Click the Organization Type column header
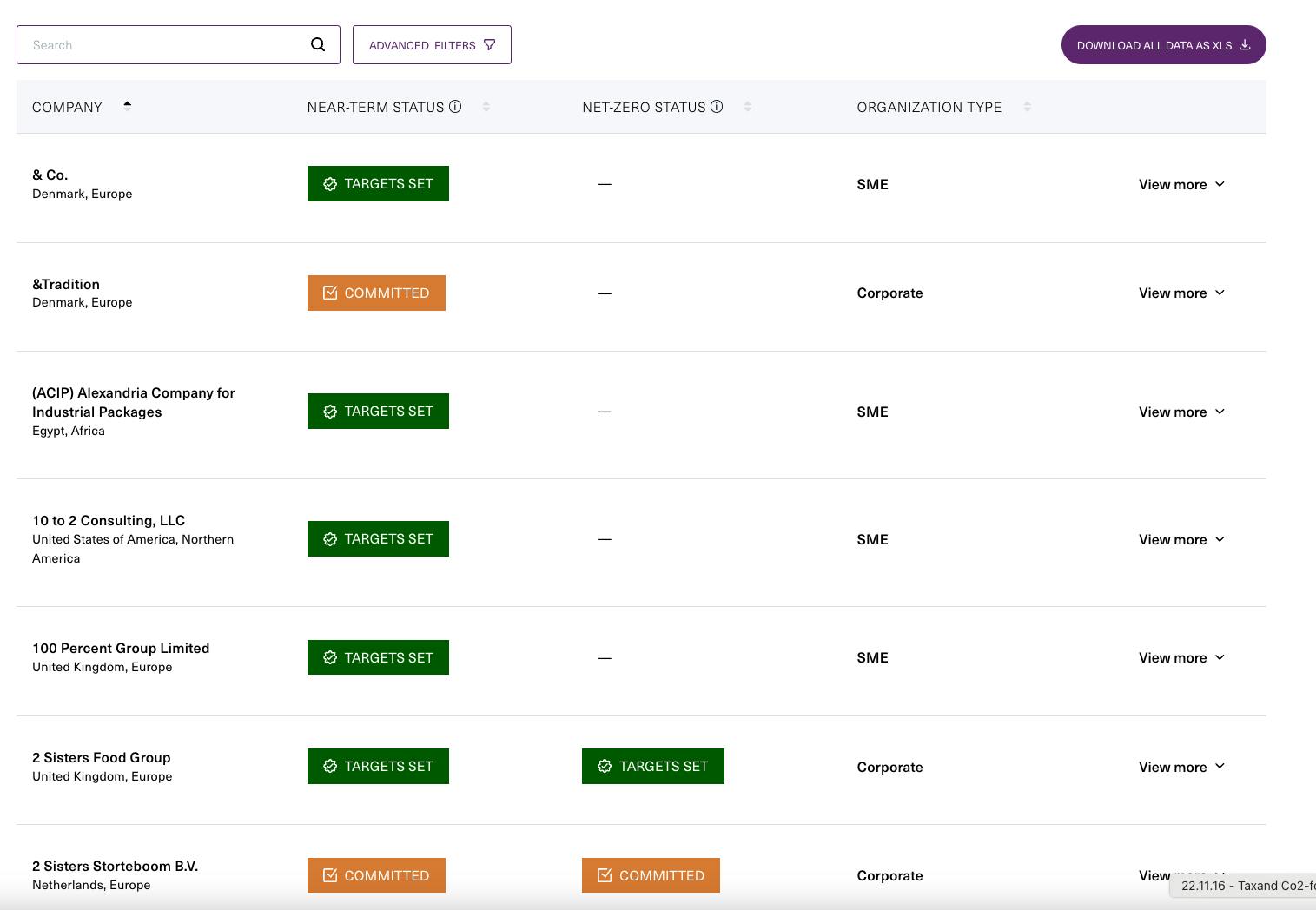This screenshot has width=1316, height=910. point(929,107)
